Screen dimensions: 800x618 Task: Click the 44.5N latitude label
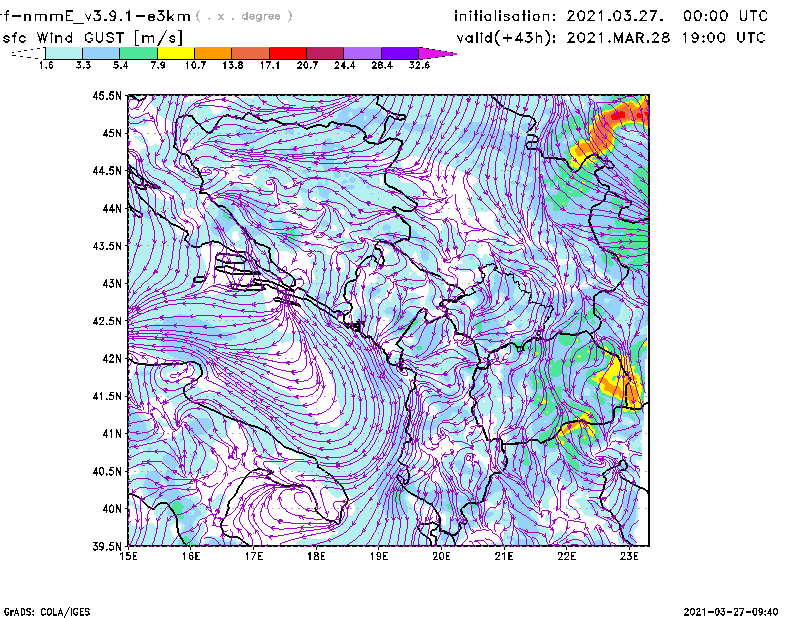tap(107, 170)
